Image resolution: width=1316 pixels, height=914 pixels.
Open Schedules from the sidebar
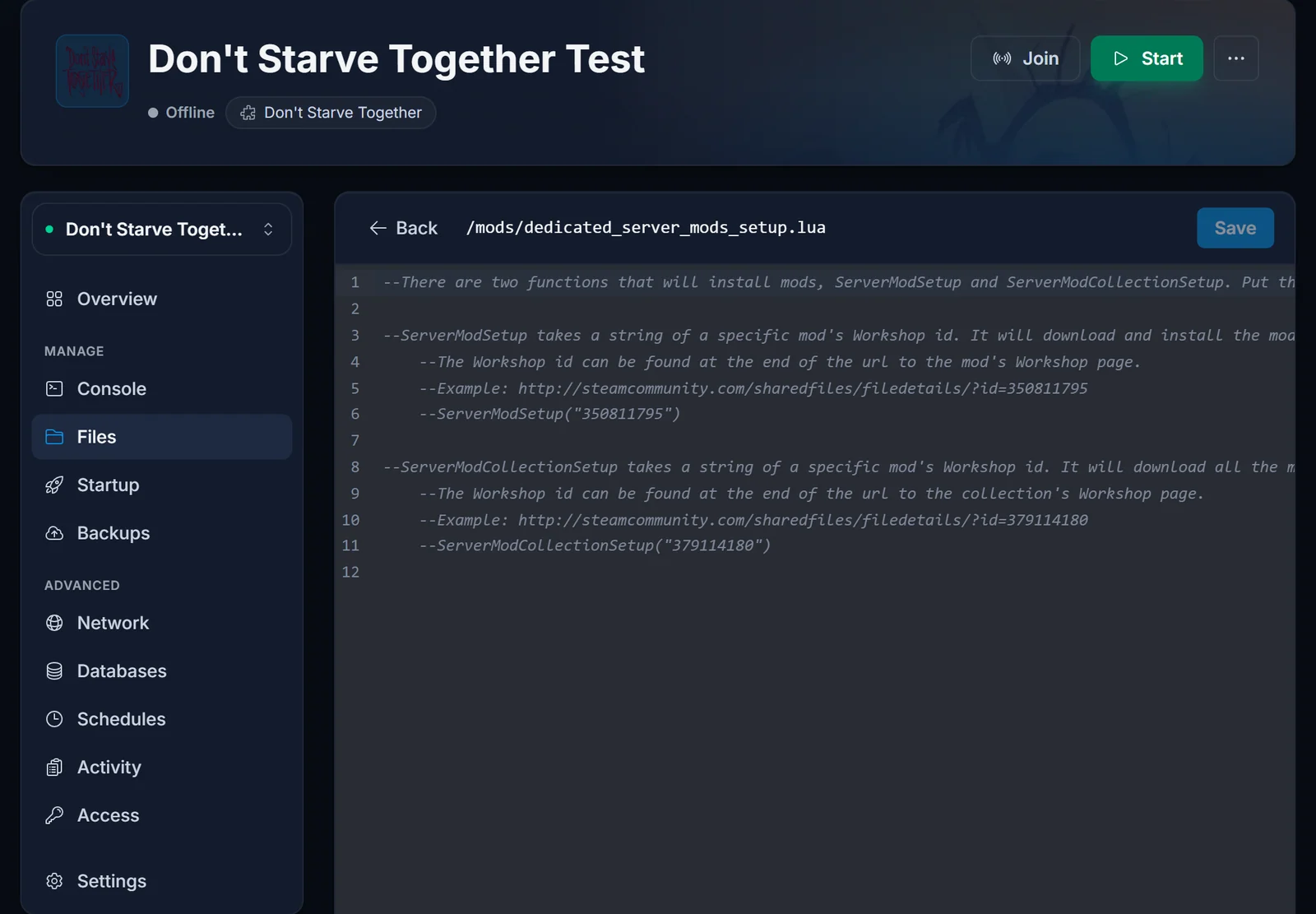pos(161,719)
